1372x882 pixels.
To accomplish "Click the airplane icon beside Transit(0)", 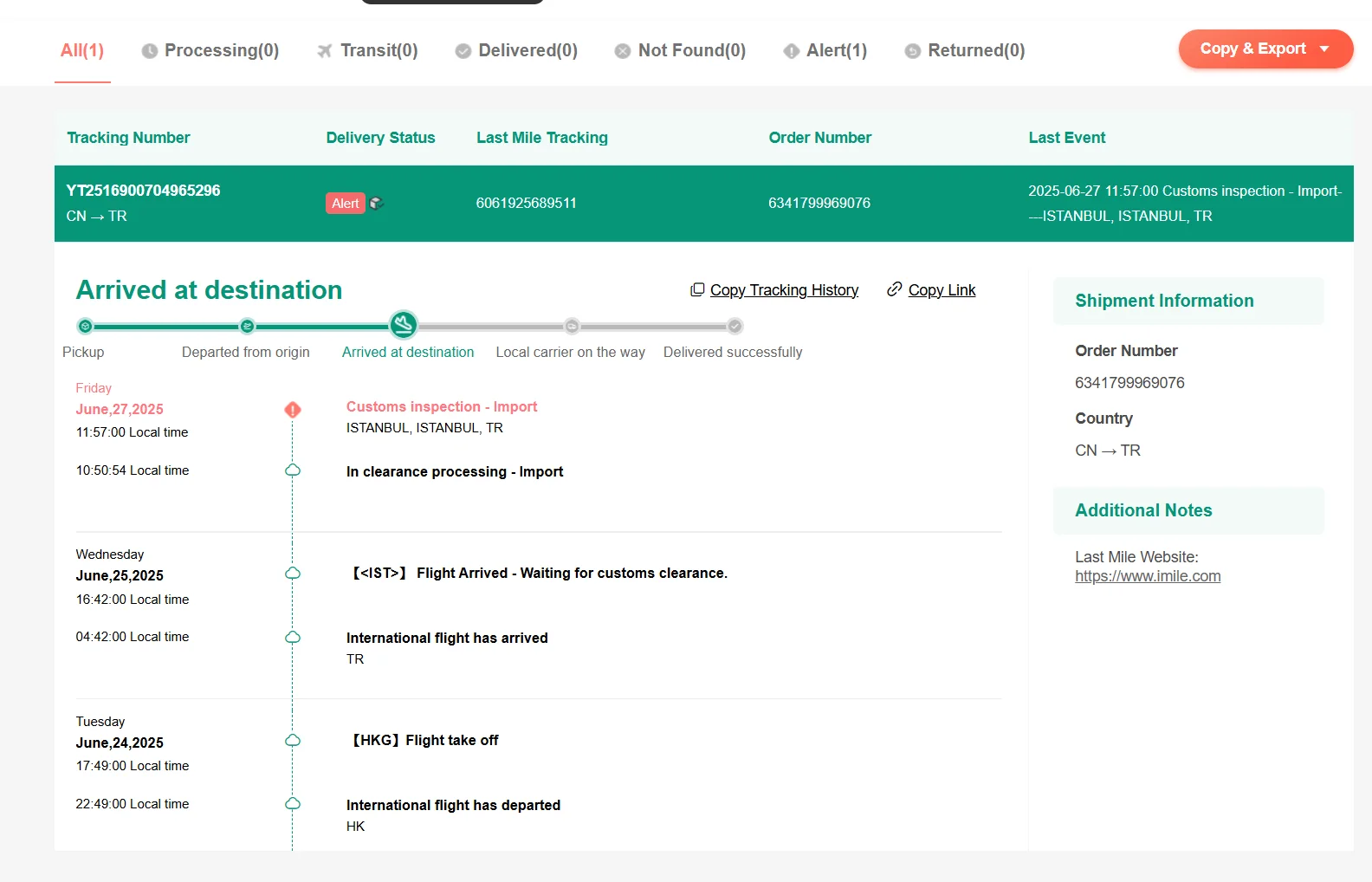I will (x=325, y=51).
